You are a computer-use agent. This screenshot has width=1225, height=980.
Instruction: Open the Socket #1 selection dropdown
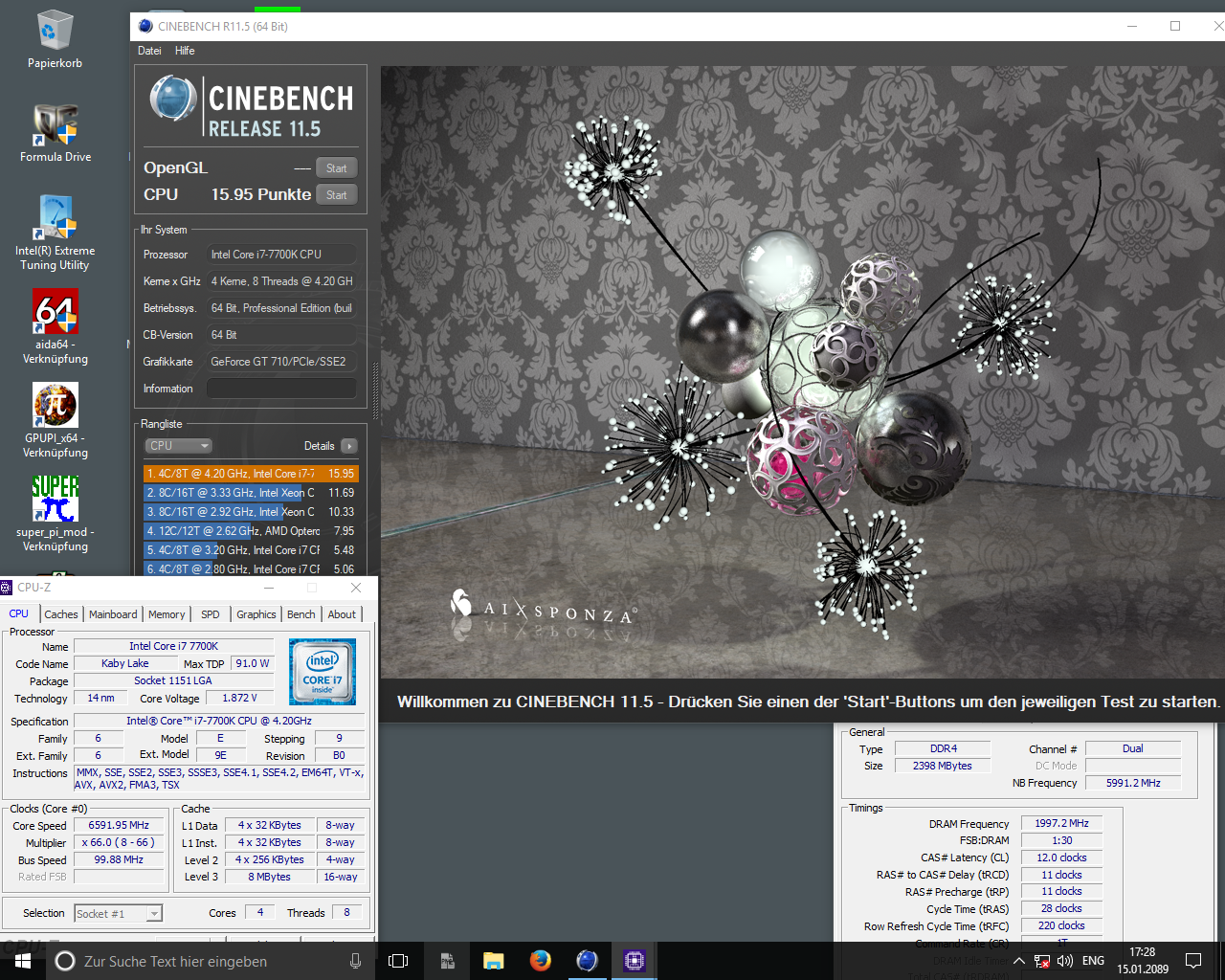119,914
